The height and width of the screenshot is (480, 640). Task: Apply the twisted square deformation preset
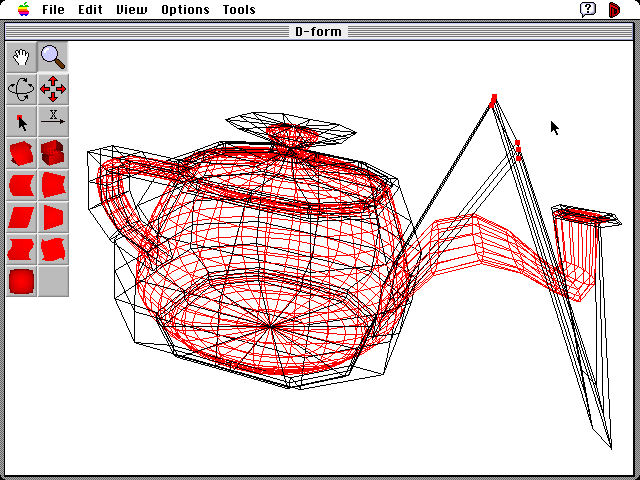pyautogui.click(x=53, y=249)
